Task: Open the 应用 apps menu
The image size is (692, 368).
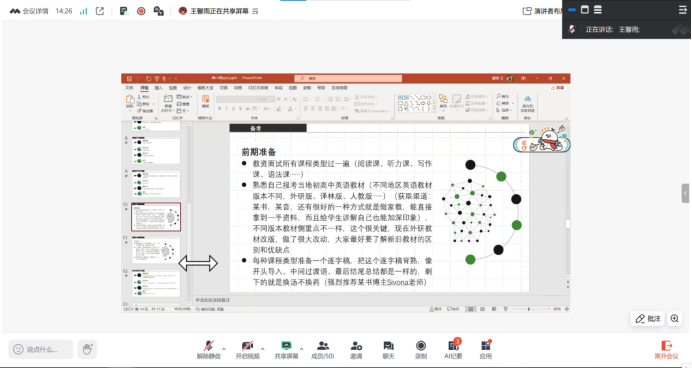Action: tap(485, 349)
